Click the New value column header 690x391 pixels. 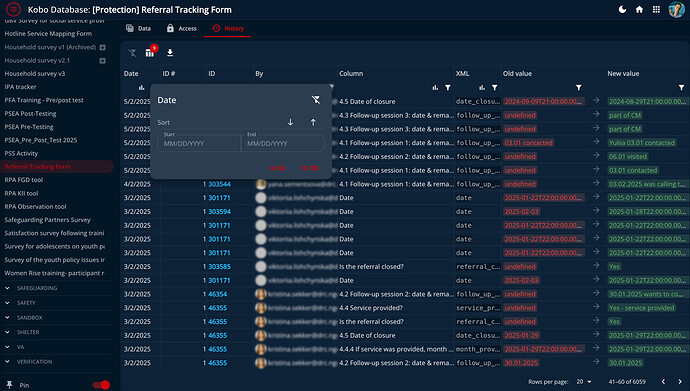(x=623, y=73)
